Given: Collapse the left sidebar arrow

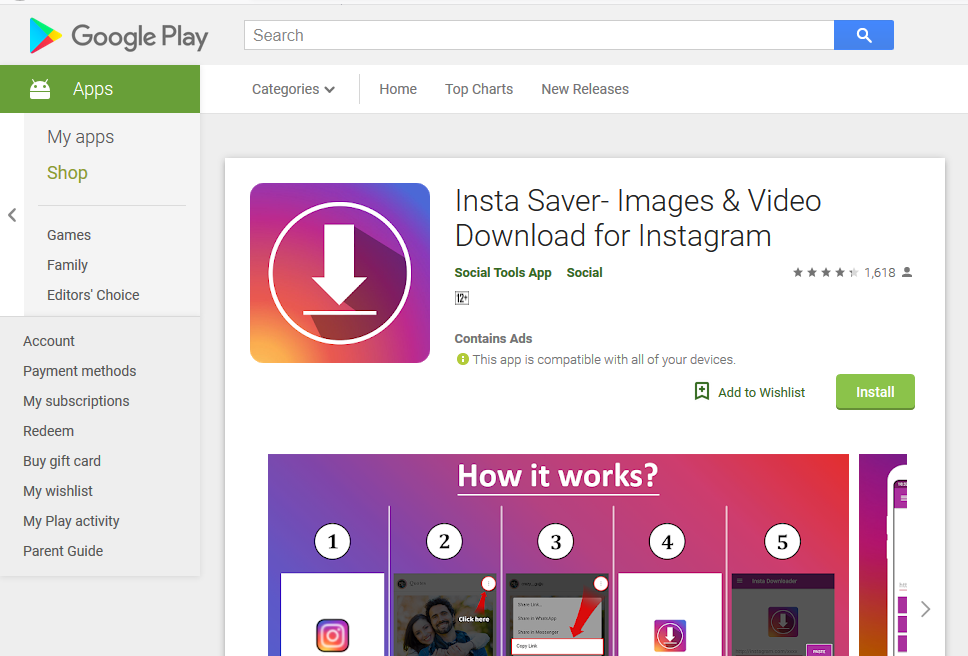Looking at the screenshot, I should (x=12, y=215).
